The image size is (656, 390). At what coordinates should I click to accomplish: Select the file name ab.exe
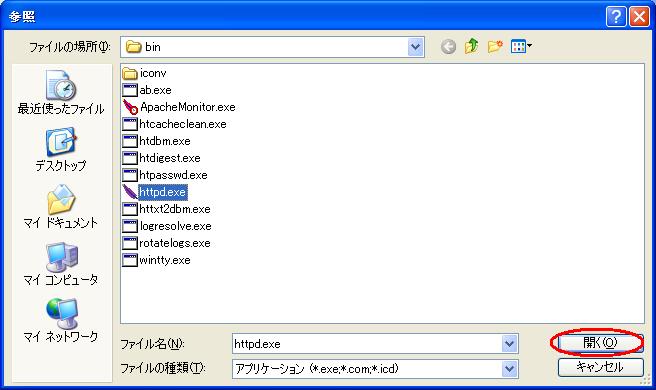[x=156, y=90]
